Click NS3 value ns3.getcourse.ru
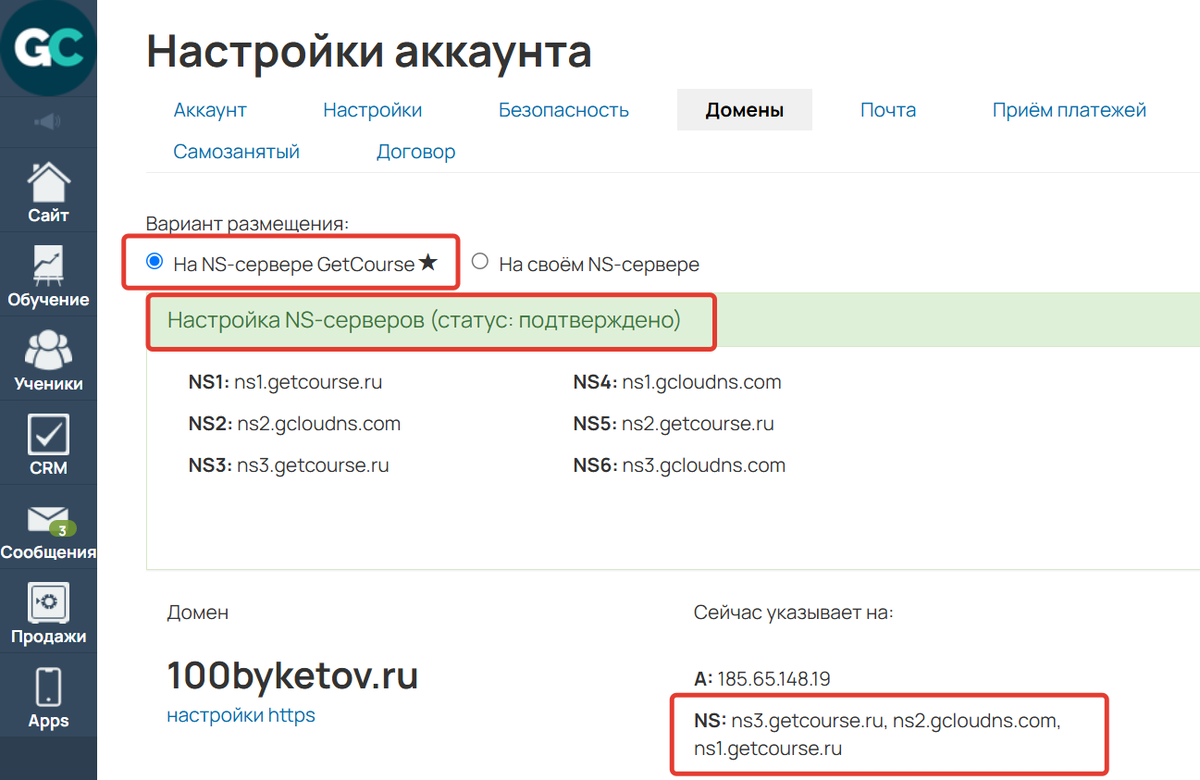This screenshot has height=780, width=1200. click(313, 466)
